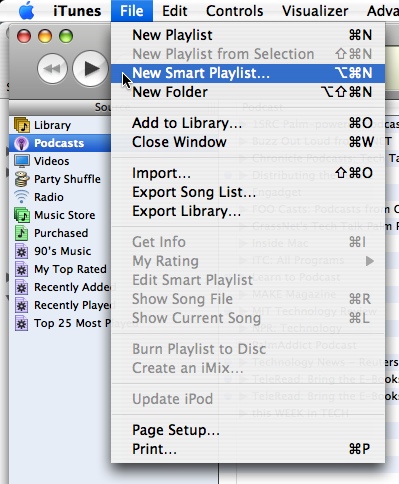Choose Close Window from File menu
Image resolution: width=399 pixels, height=484 pixels.
pyautogui.click(x=248, y=142)
